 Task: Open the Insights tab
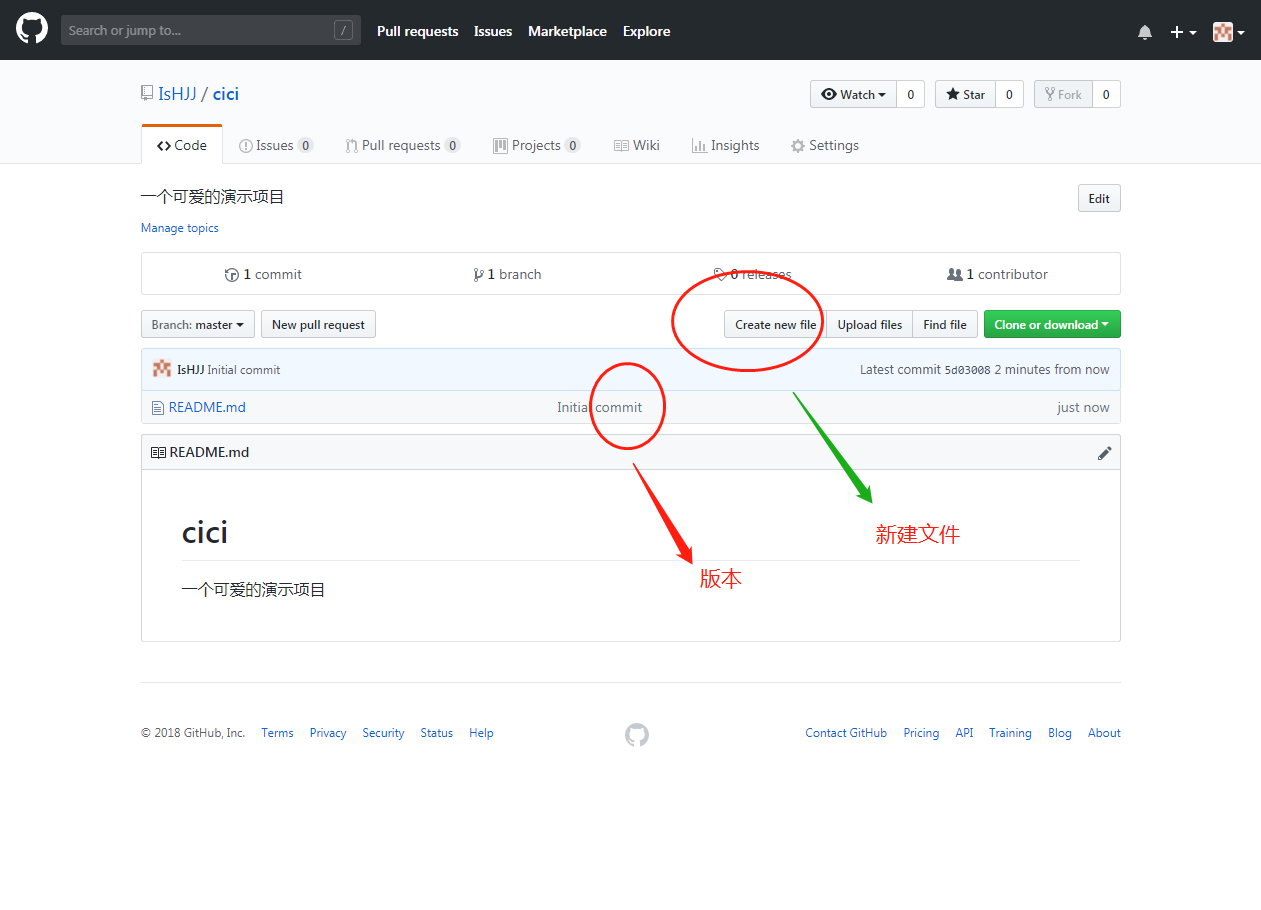[x=725, y=145]
